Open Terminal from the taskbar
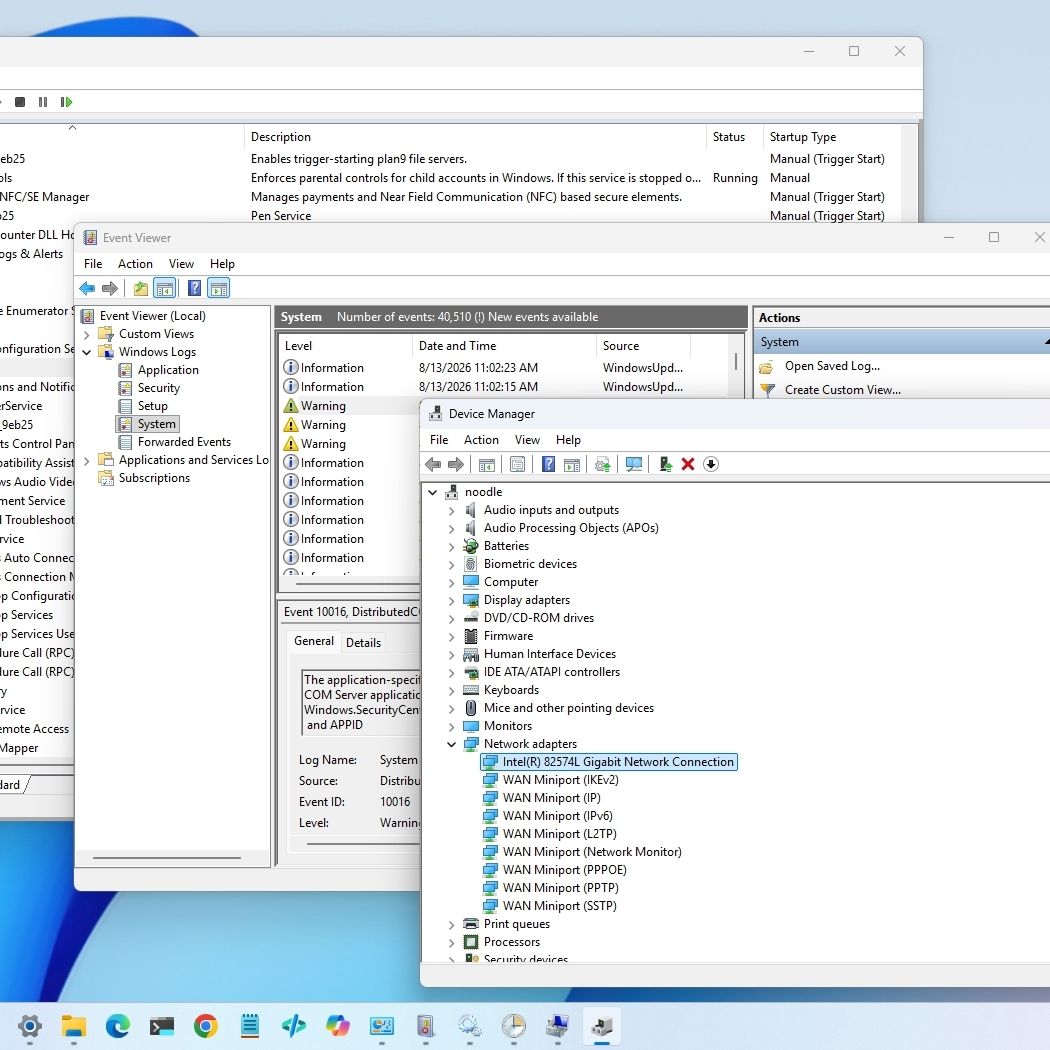 (161, 1025)
